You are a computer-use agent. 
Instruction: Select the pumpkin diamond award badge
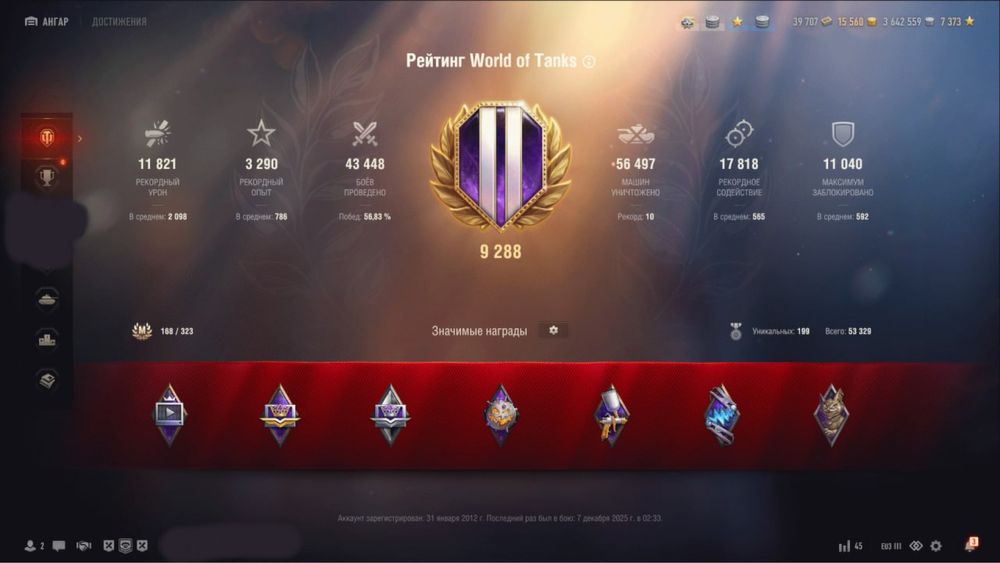(x=501, y=414)
